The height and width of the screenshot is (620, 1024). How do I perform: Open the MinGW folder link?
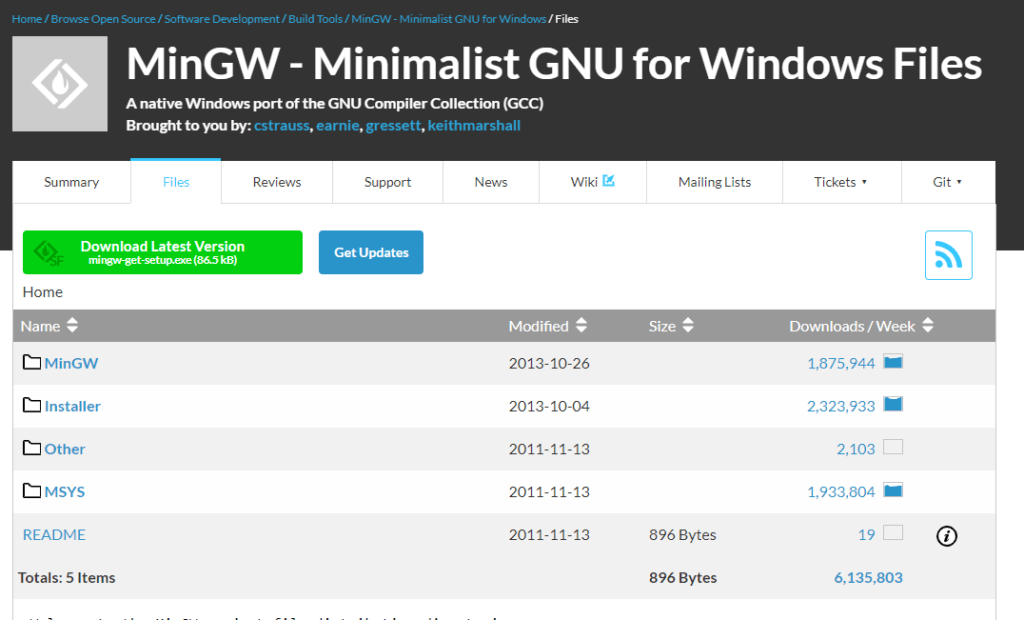point(71,363)
